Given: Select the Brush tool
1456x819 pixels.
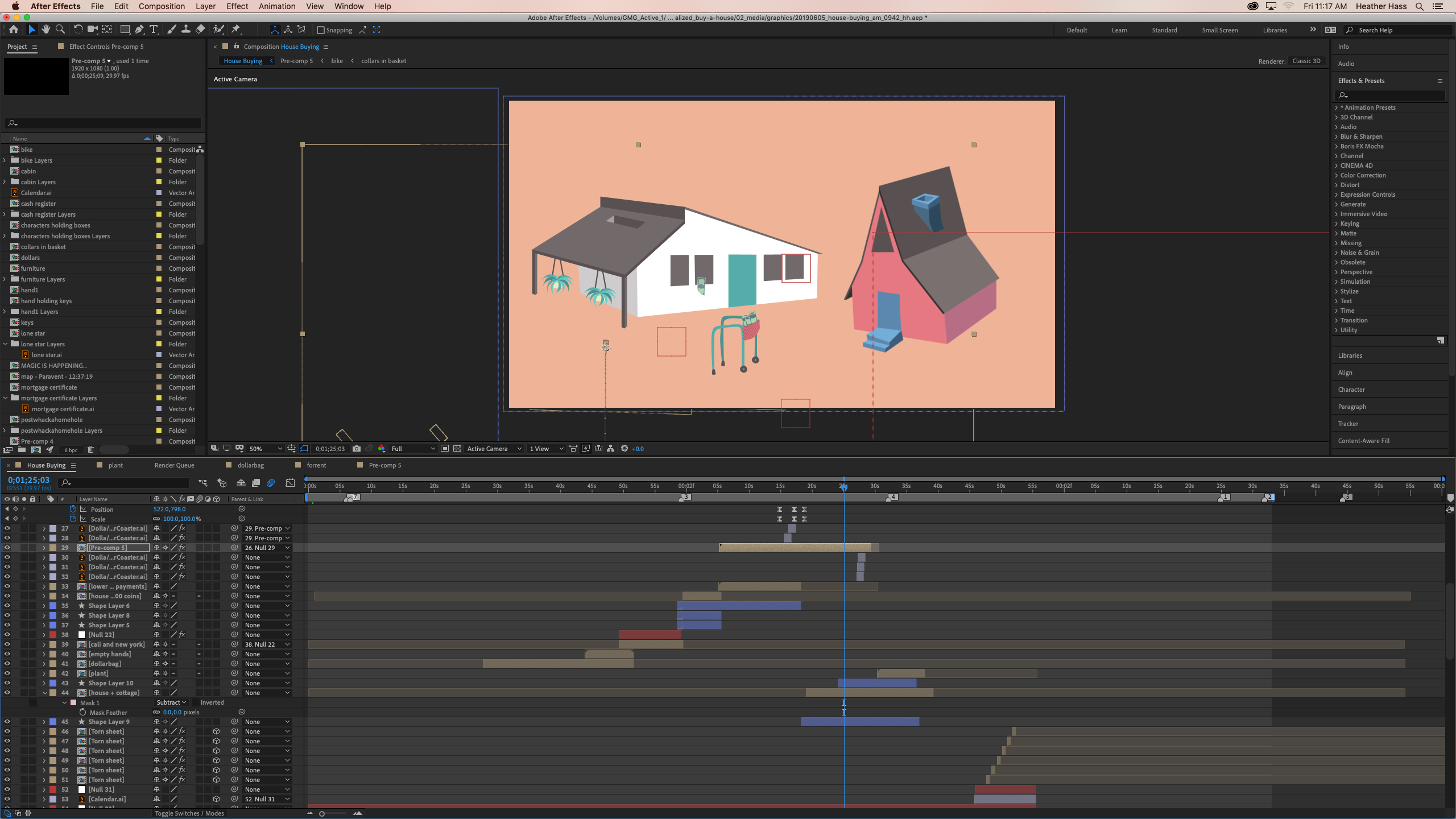Looking at the screenshot, I should [171, 30].
